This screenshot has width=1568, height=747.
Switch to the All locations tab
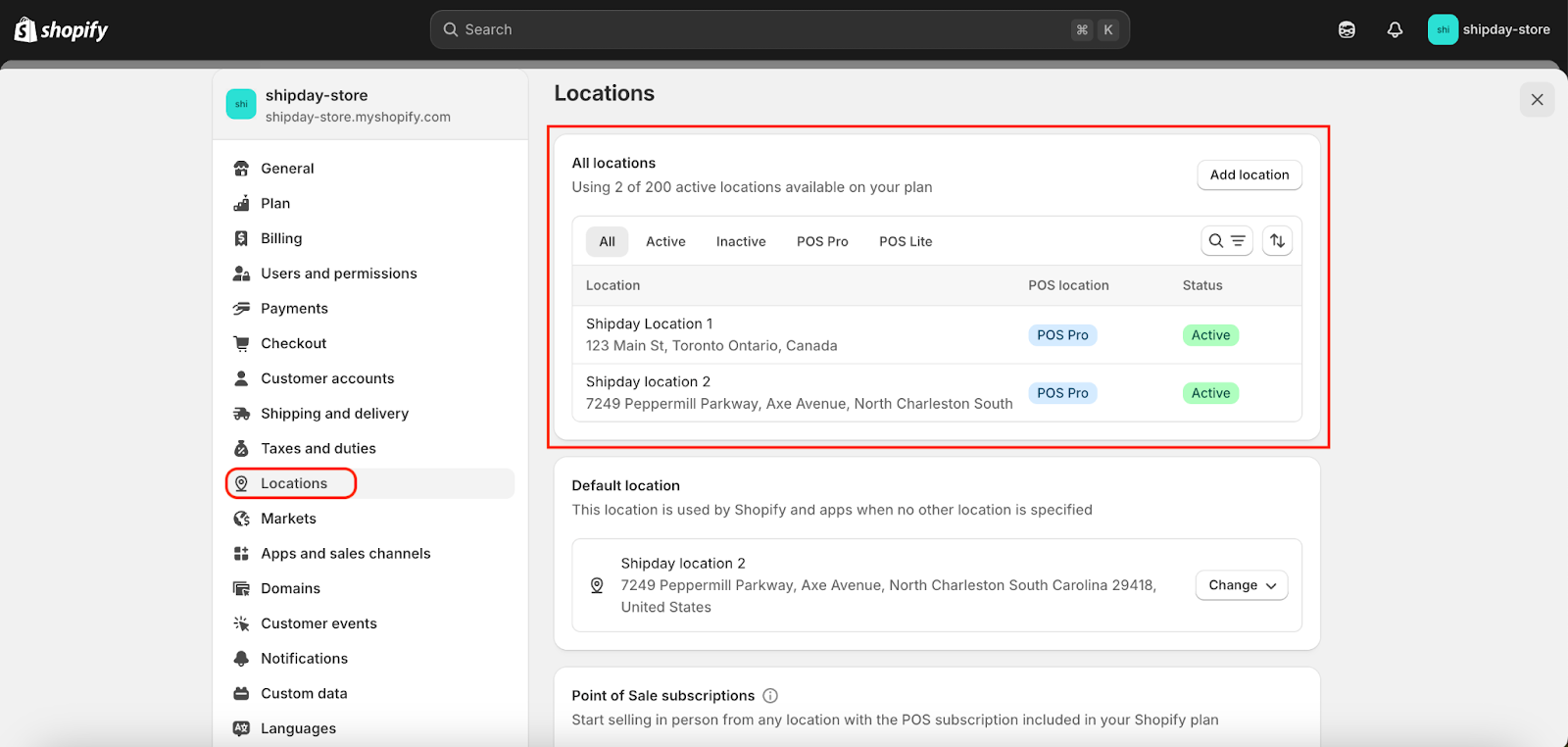608,241
